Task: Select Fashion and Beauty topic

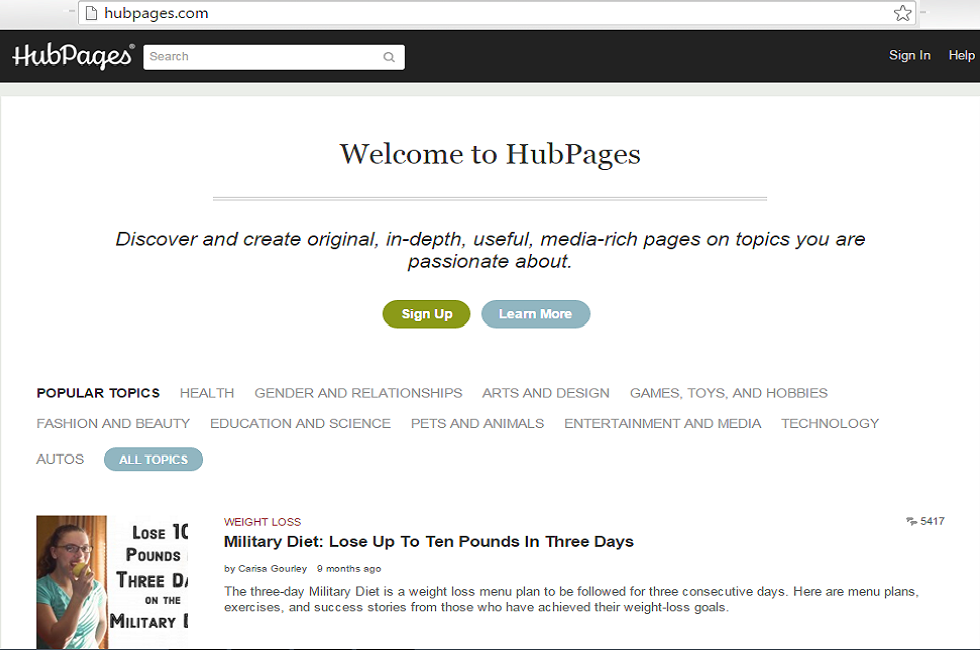Action: (113, 424)
